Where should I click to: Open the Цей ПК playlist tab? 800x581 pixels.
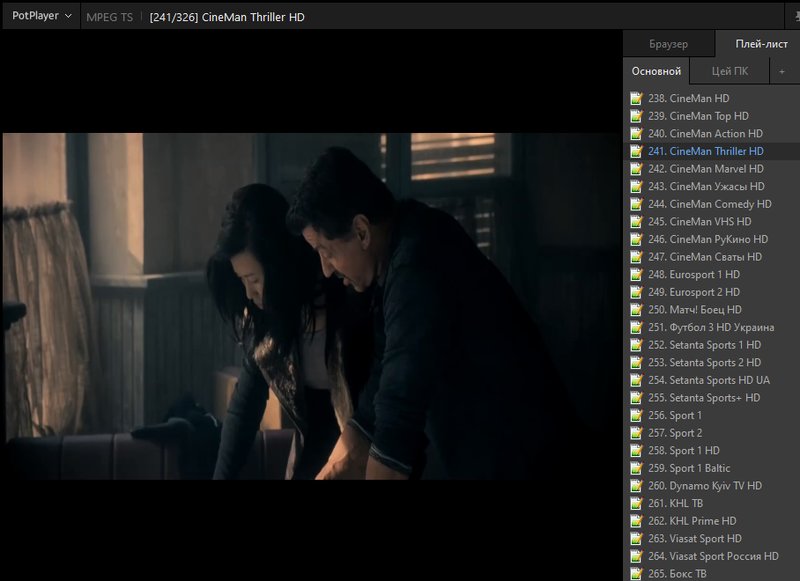click(x=729, y=71)
